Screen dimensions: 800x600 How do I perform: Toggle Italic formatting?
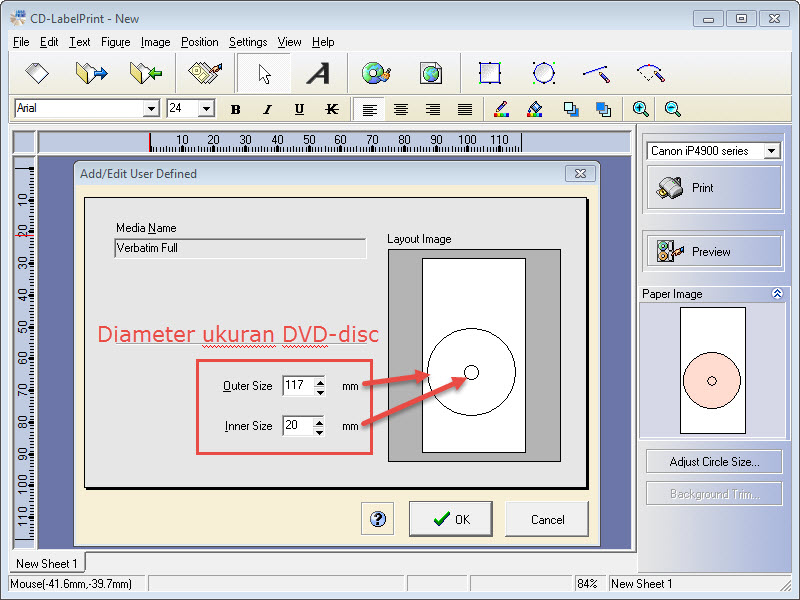[267, 109]
